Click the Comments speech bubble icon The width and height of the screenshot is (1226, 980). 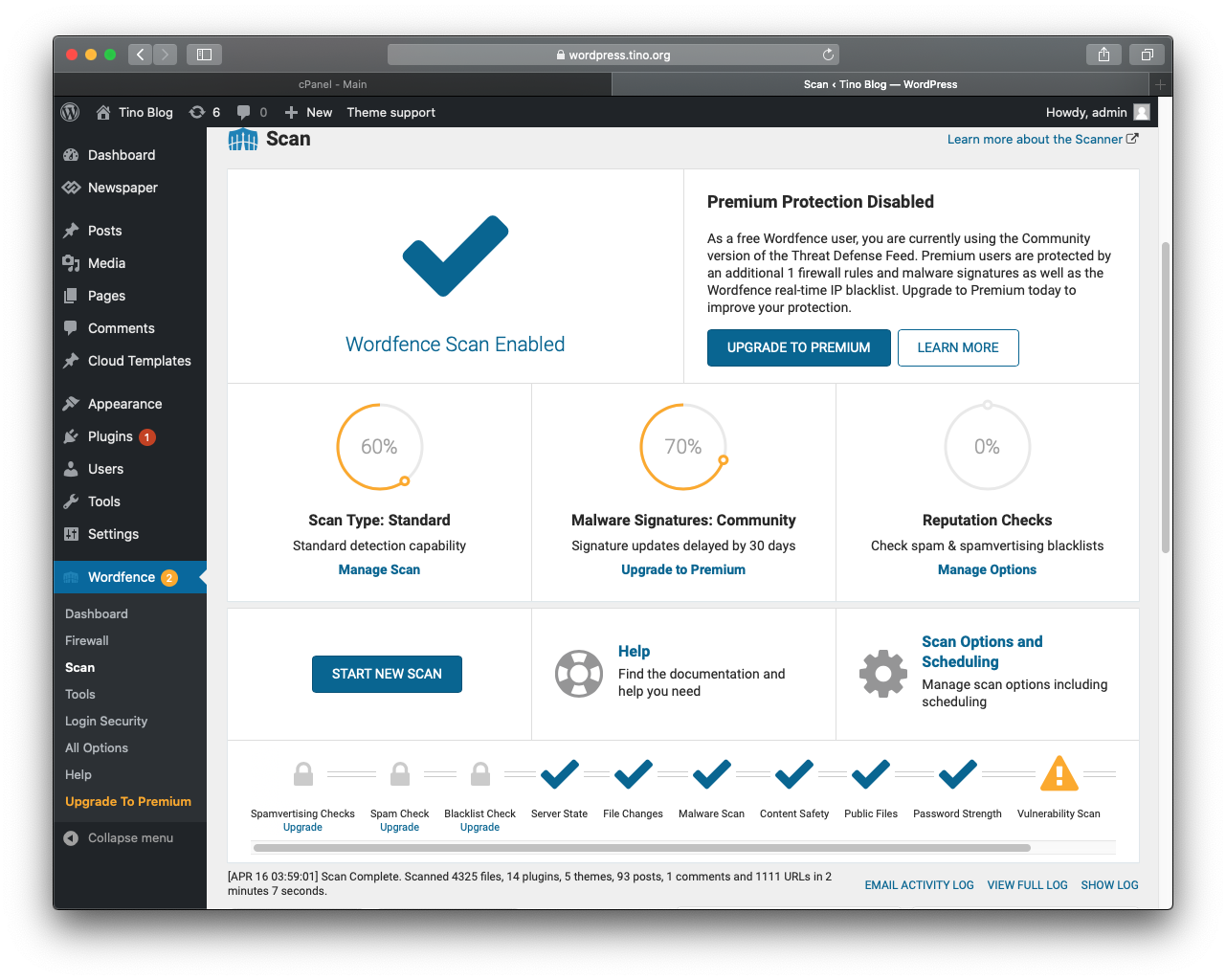click(x=69, y=327)
